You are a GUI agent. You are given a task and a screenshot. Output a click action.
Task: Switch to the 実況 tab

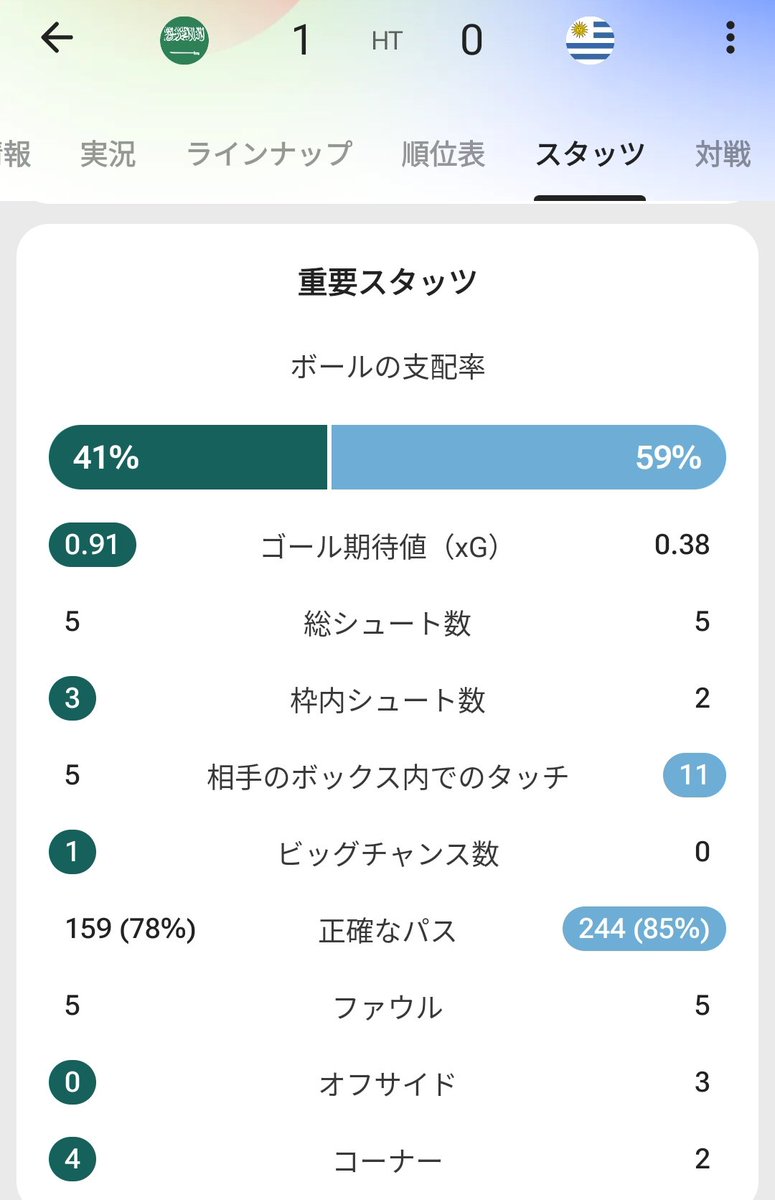pos(108,154)
